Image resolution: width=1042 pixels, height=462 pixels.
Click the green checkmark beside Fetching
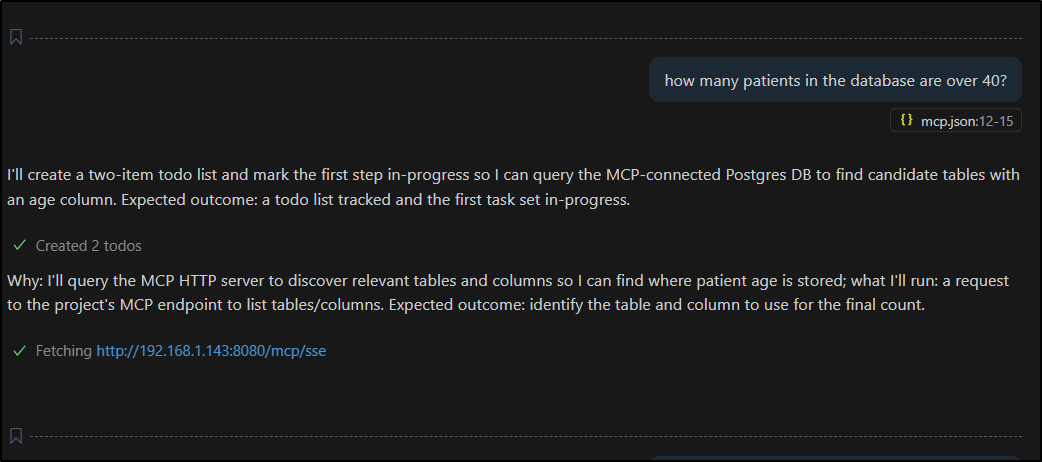pos(19,351)
